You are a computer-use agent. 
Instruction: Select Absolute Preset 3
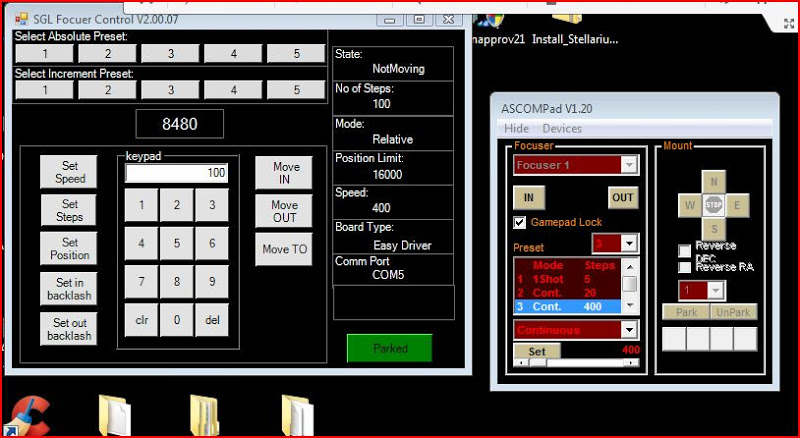coord(170,54)
